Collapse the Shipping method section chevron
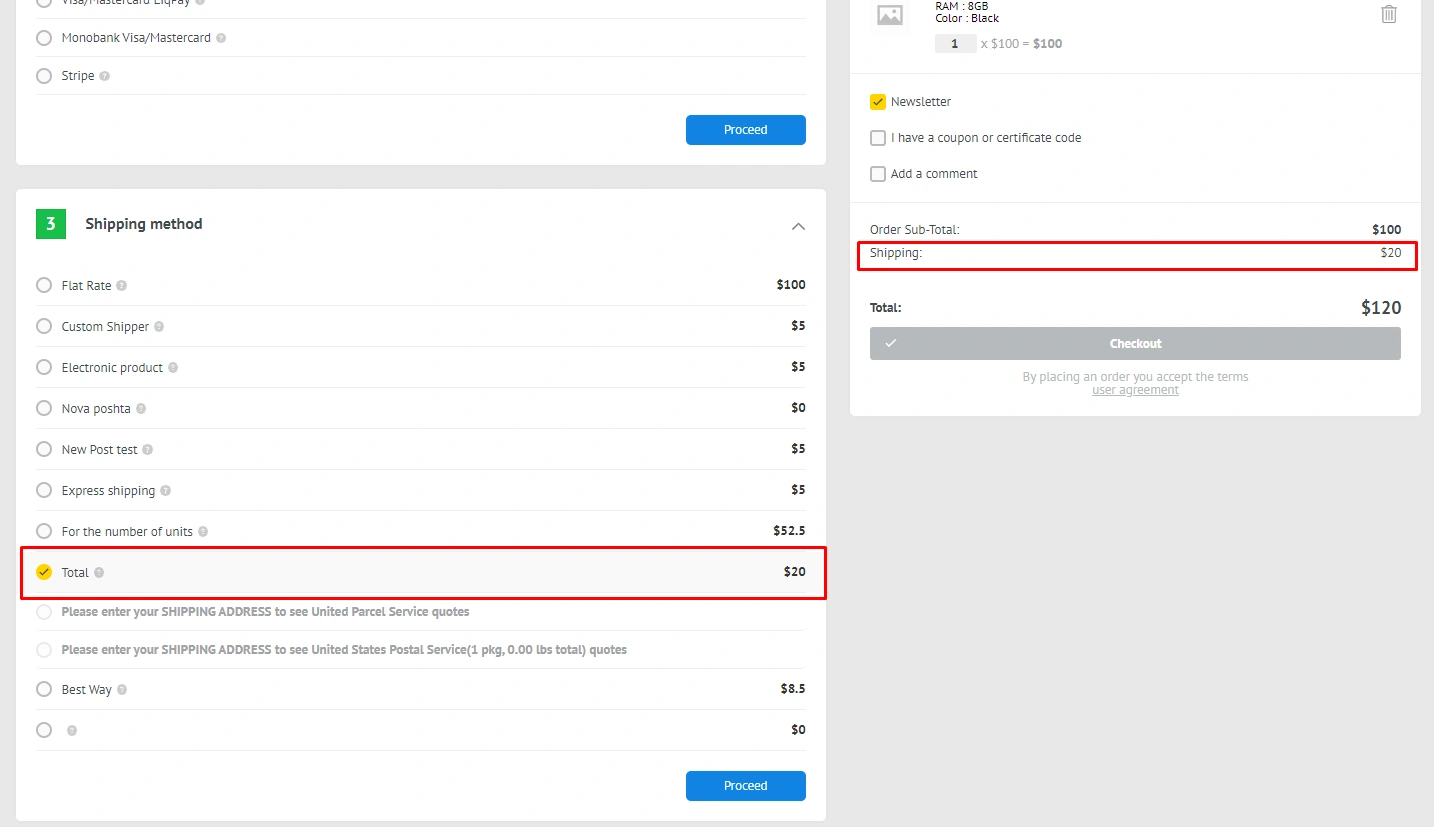 798,226
